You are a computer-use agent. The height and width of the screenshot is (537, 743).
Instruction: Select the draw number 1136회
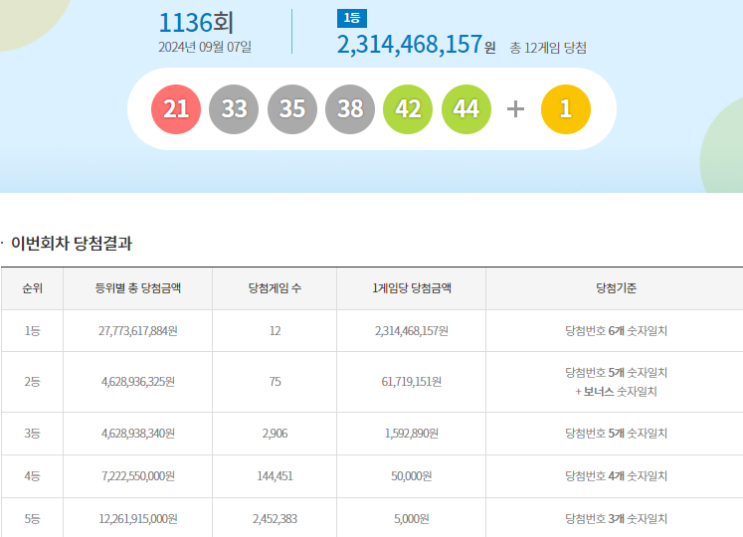tap(196, 23)
